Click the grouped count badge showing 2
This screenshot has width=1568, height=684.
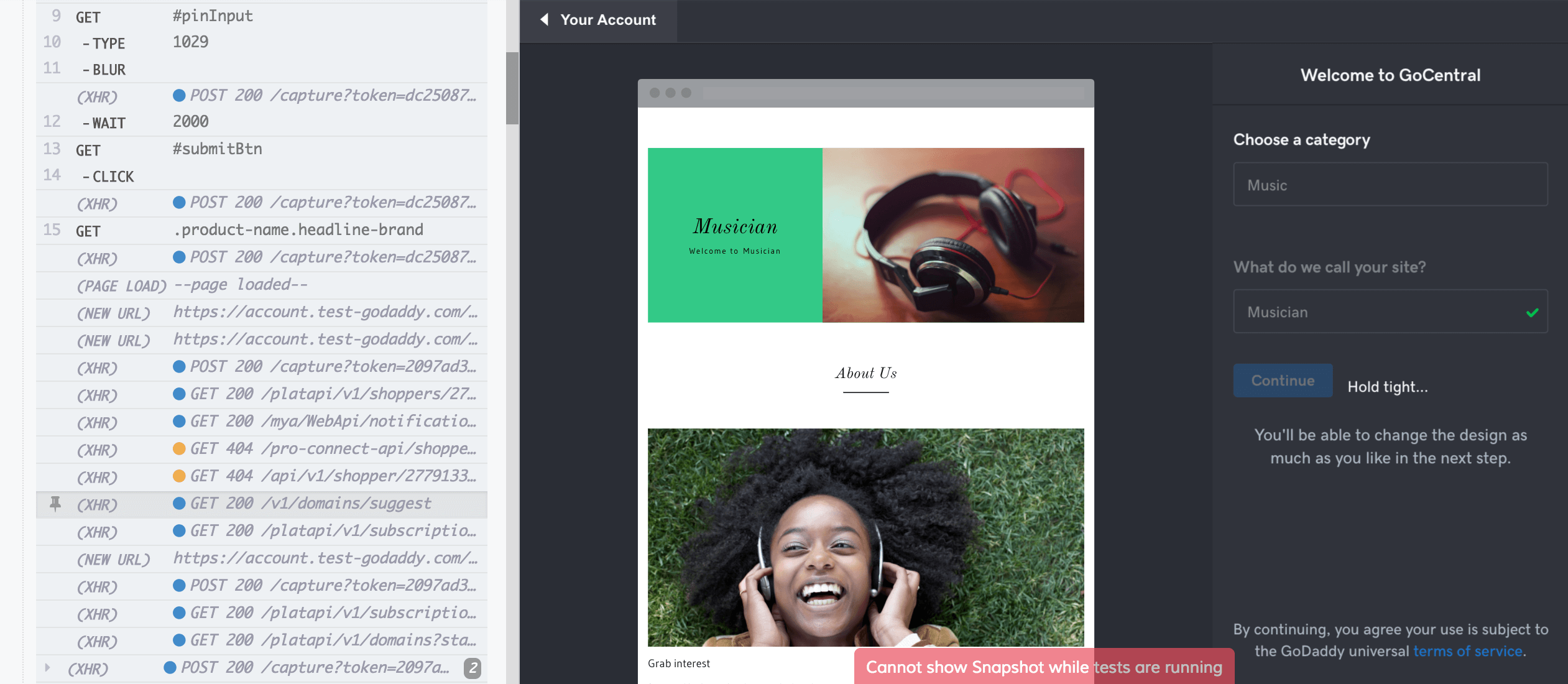coord(473,668)
